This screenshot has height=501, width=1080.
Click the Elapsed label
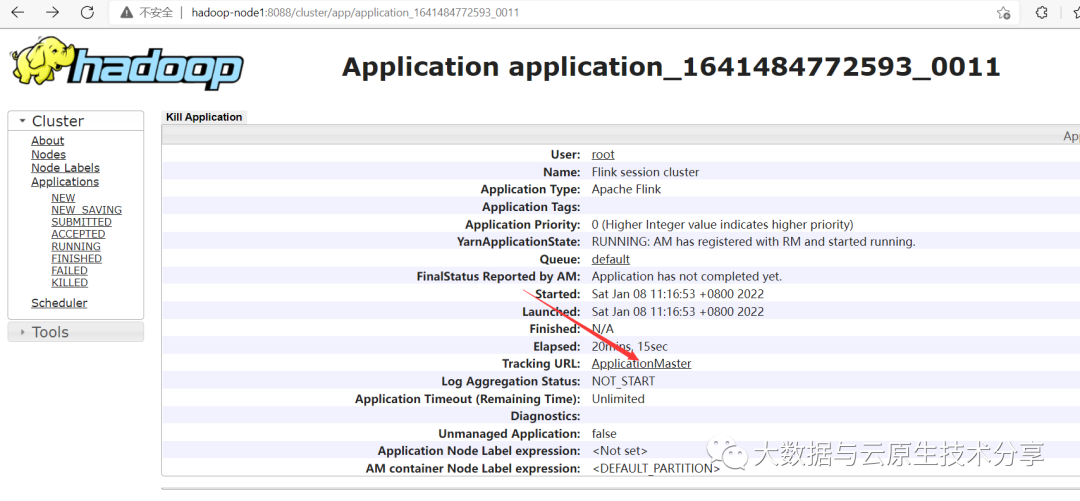pos(557,347)
